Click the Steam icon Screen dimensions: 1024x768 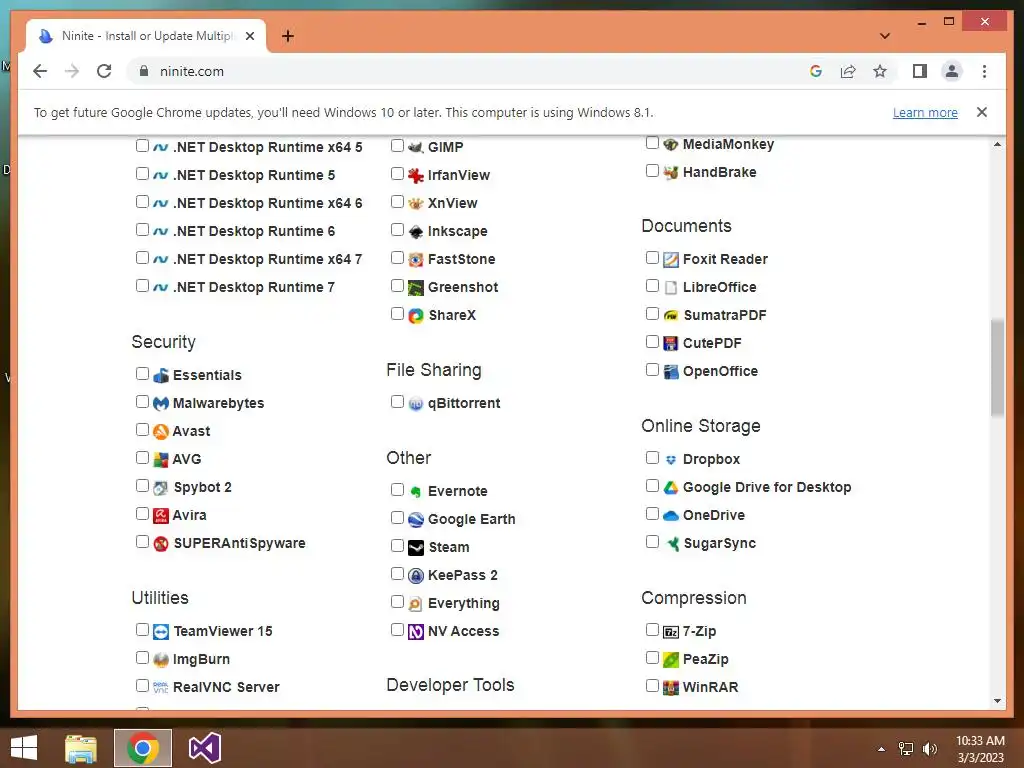point(415,547)
